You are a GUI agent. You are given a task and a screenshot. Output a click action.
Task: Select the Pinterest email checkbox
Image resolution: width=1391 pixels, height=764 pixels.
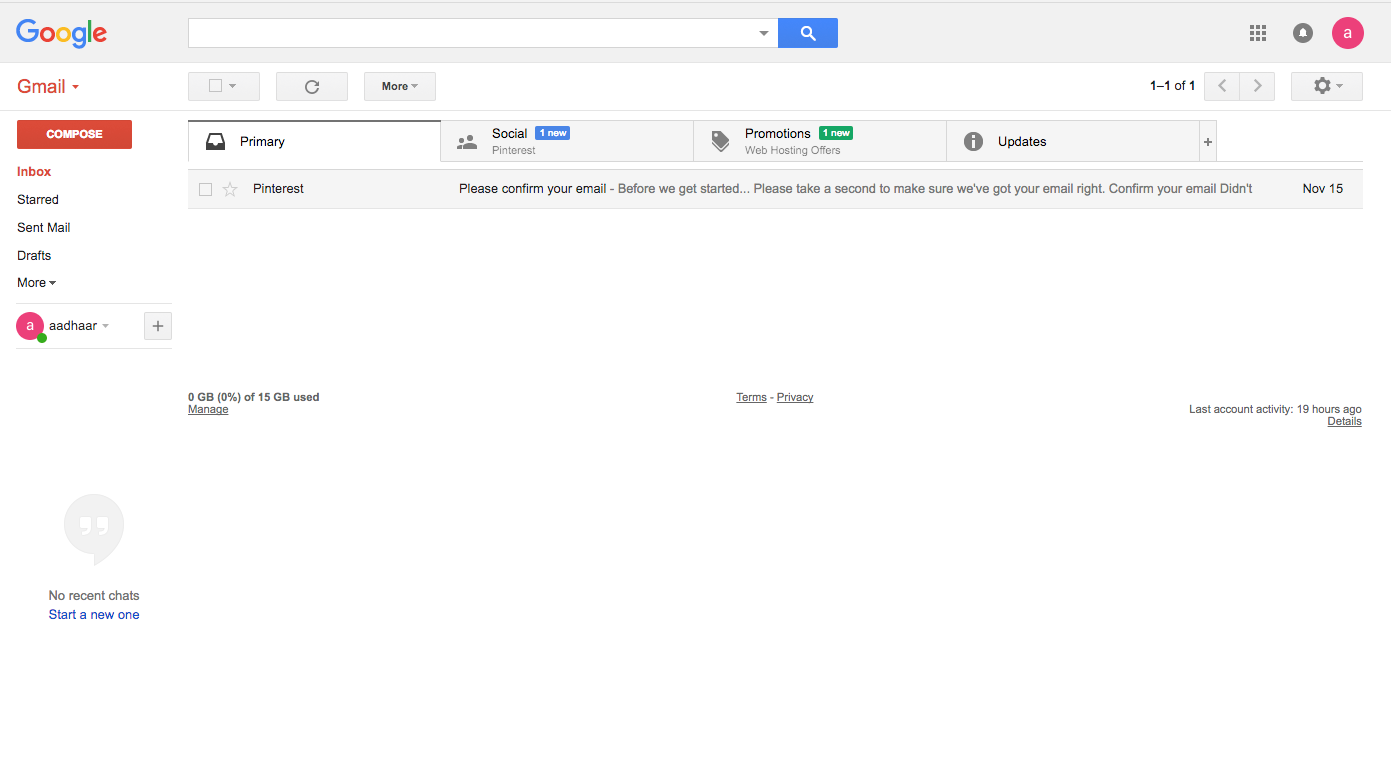[x=205, y=189]
